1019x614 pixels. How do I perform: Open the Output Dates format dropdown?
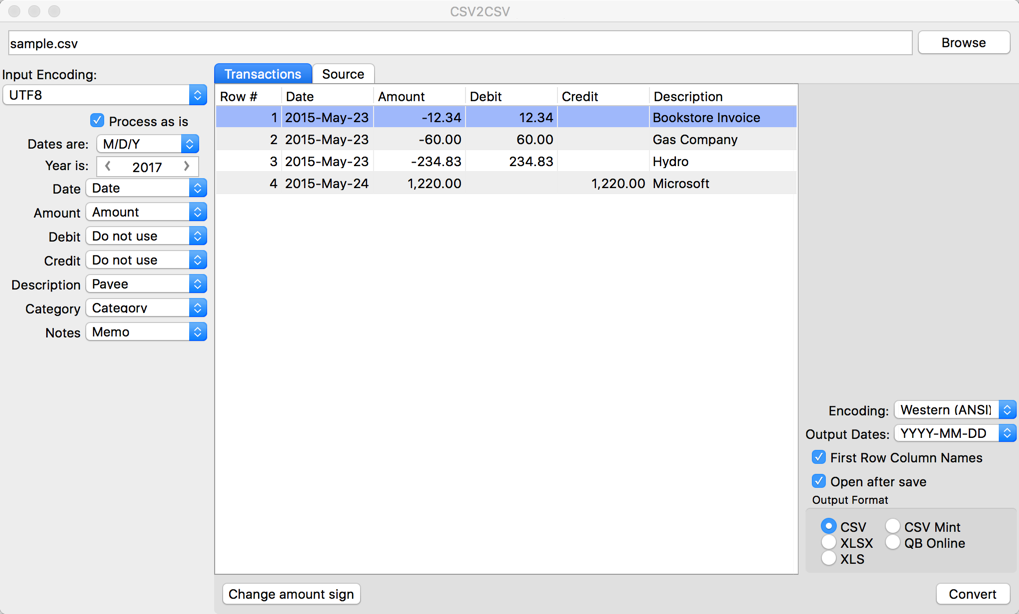click(954, 432)
